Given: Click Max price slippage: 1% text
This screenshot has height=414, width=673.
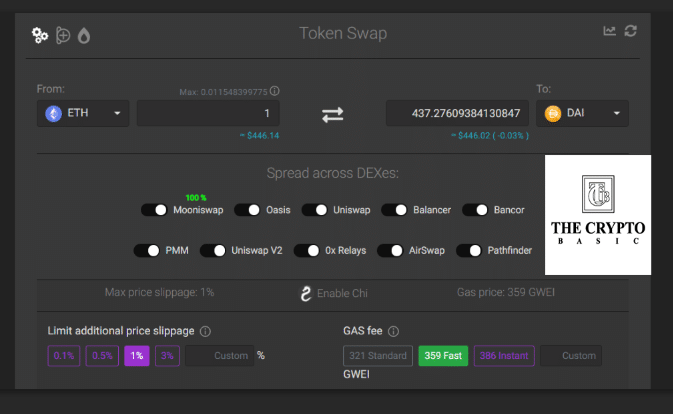Looking at the screenshot, I should point(159,293).
